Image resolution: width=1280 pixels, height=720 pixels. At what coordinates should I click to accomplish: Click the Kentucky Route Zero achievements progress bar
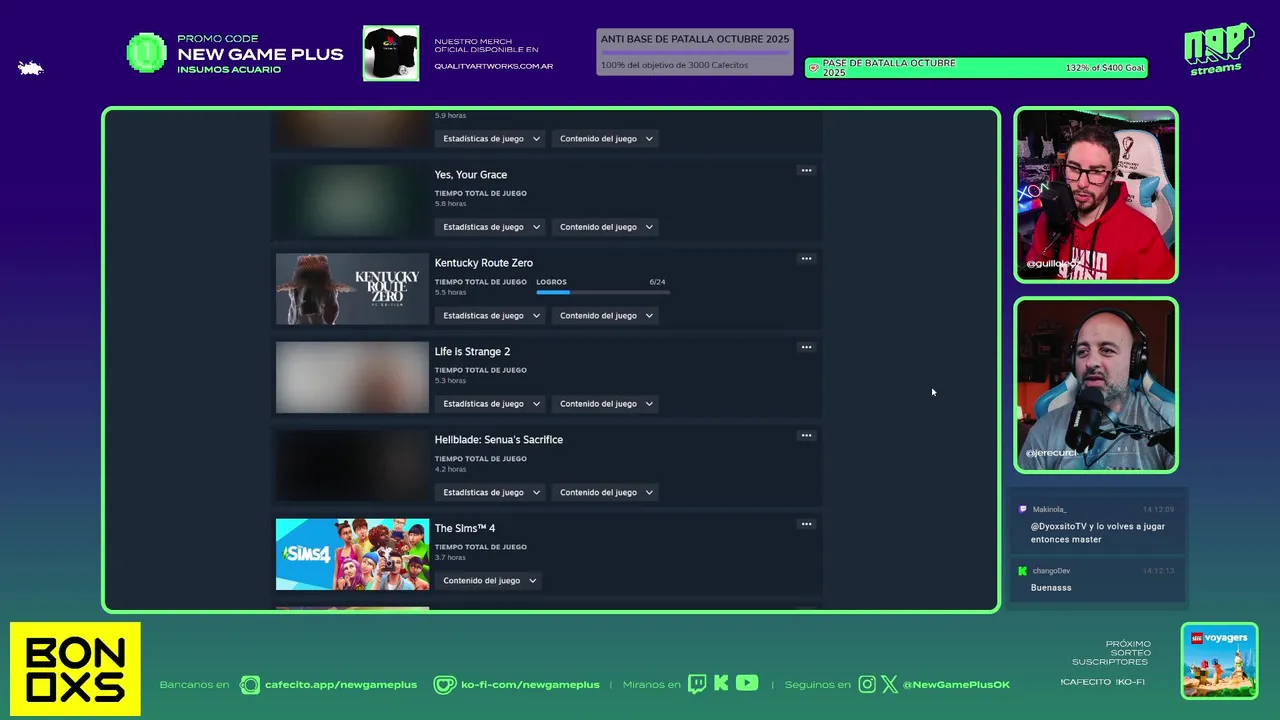pyautogui.click(x=603, y=292)
